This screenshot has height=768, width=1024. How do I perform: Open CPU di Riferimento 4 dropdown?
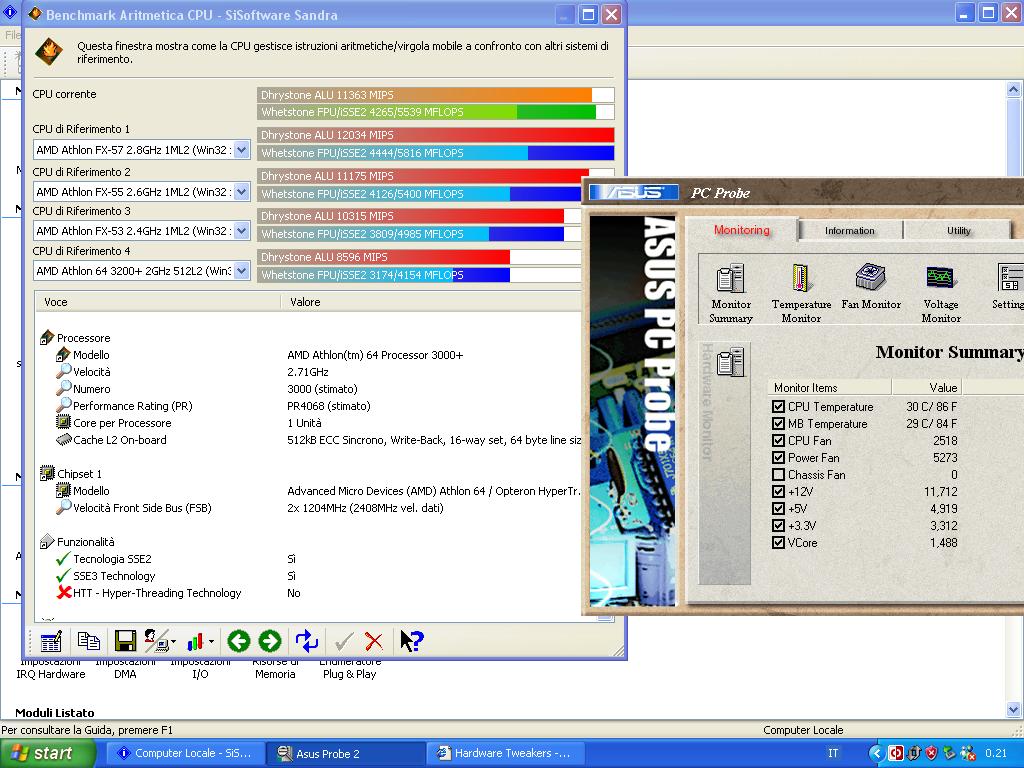tap(241, 270)
